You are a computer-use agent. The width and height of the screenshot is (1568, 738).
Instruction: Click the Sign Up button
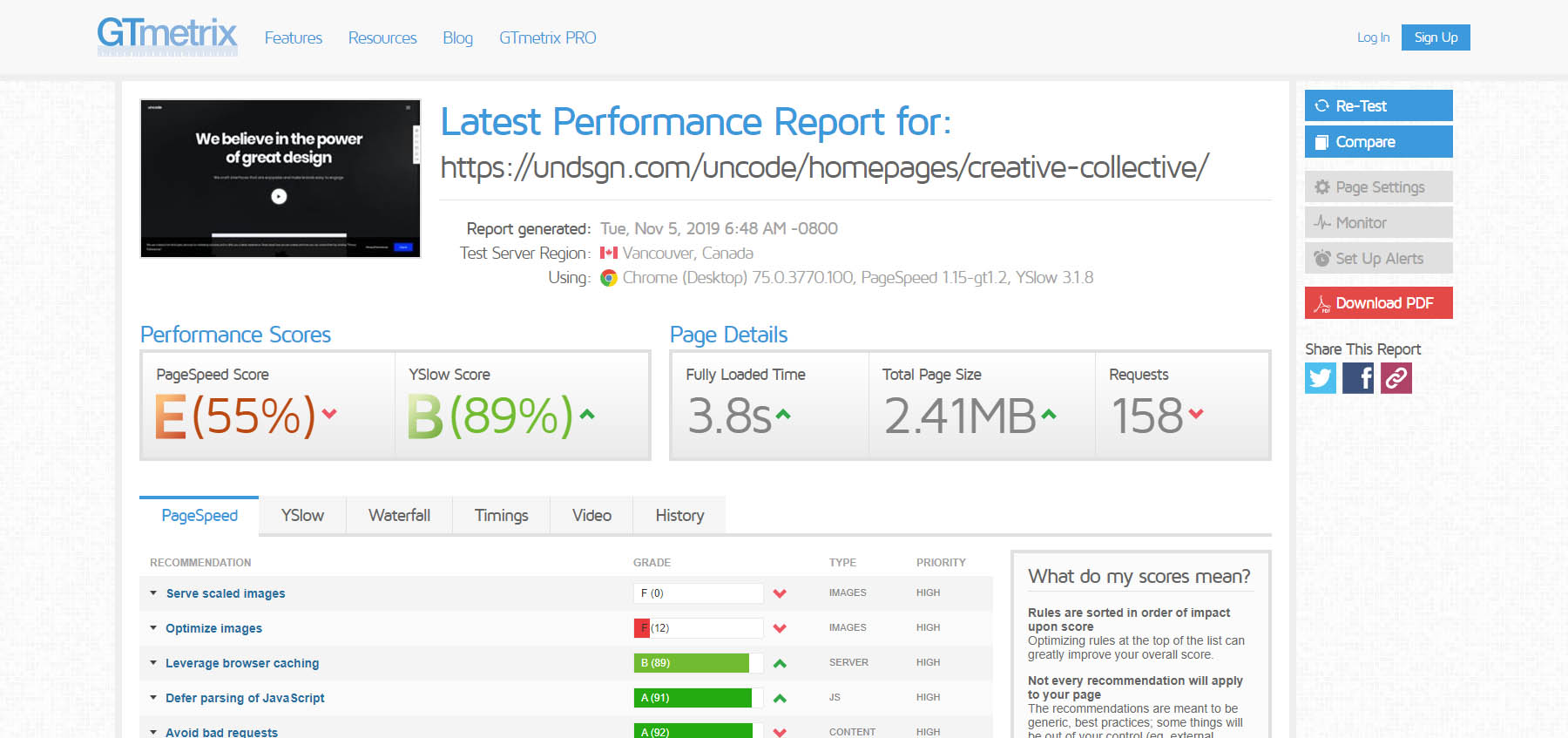point(1436,37)
